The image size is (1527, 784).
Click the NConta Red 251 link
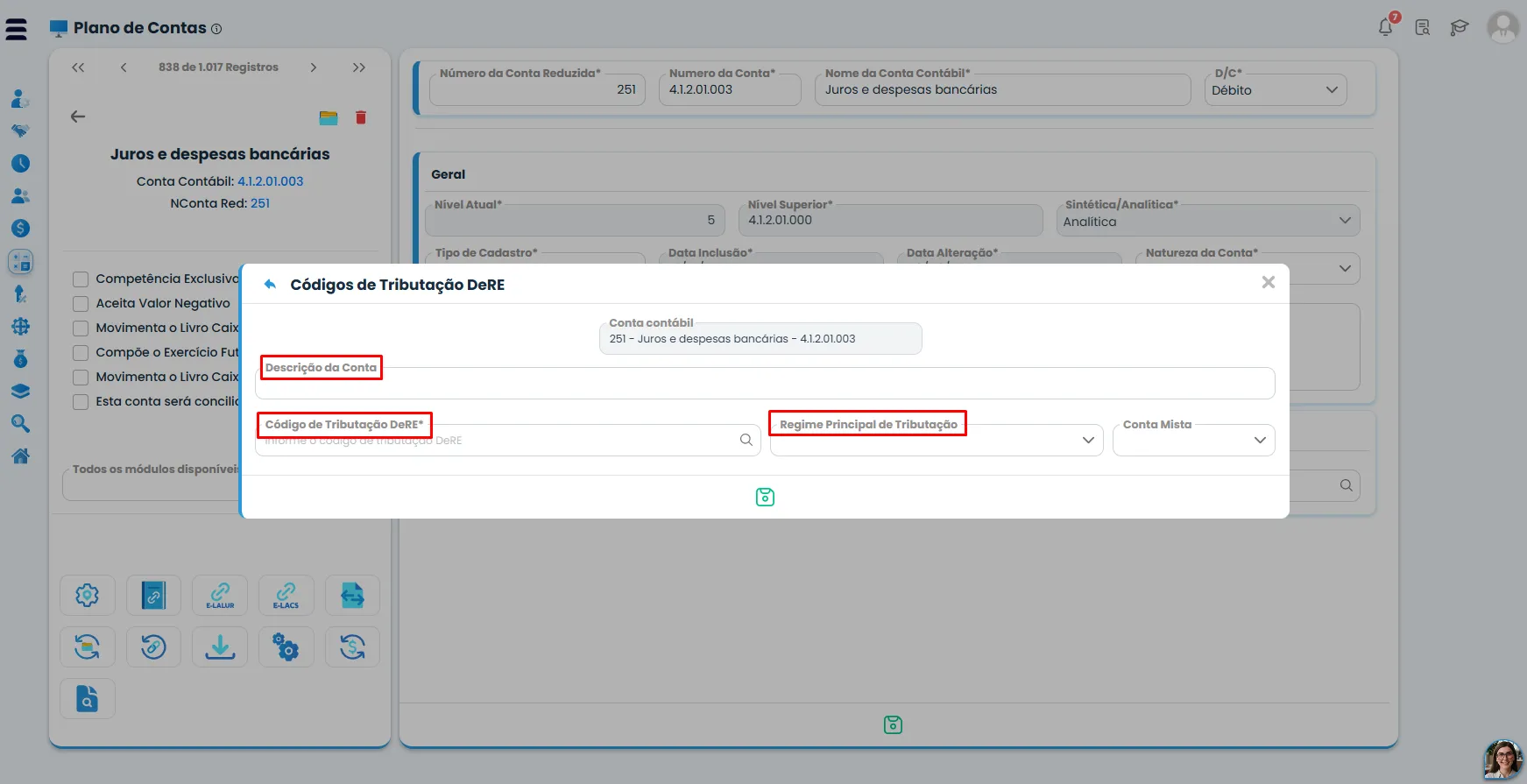tap(260, 203)
